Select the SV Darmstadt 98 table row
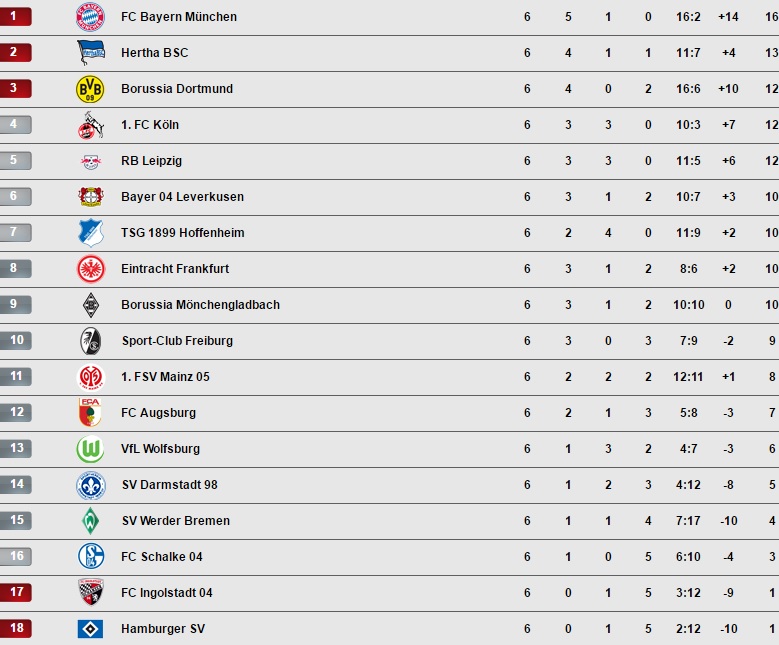 click(x=390, y=484)
